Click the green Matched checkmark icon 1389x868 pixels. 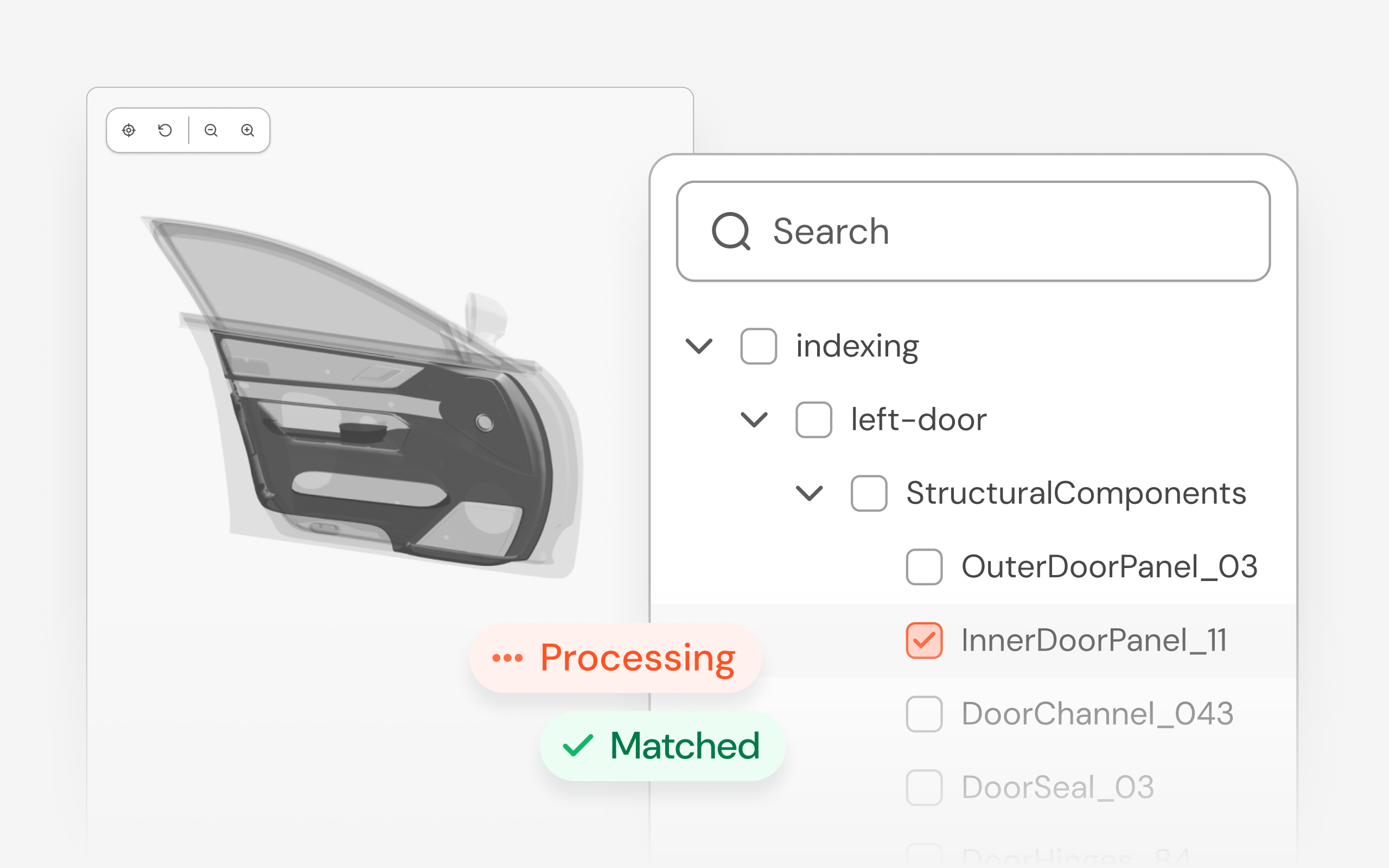coord(577,746)
